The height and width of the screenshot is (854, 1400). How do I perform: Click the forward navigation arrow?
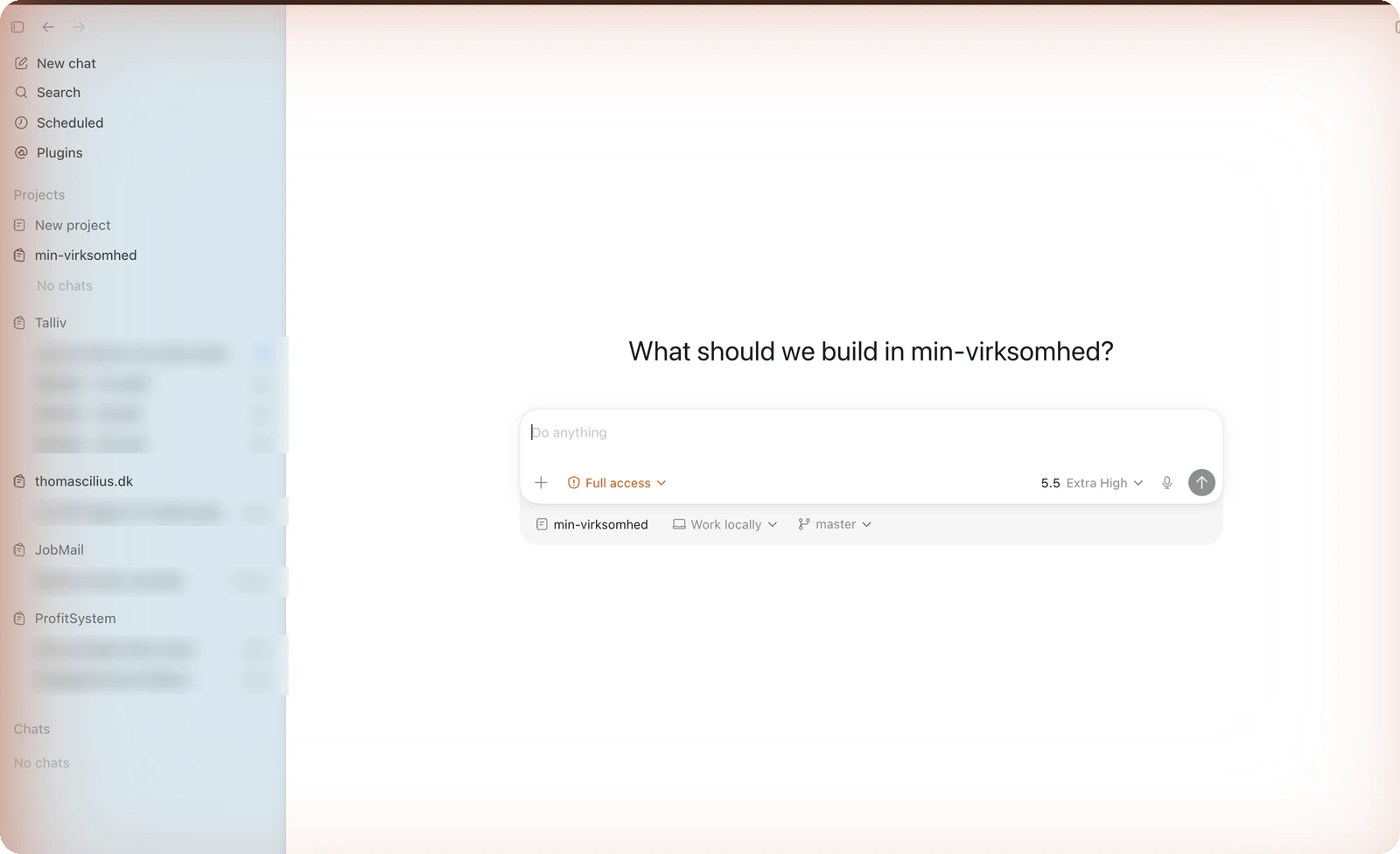click(x=79, y=27)
